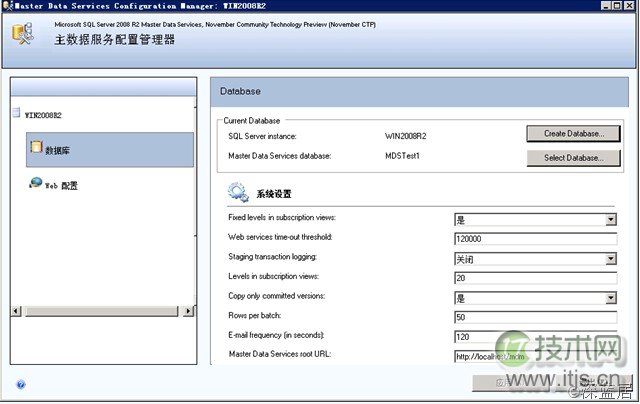
Task: Click the Create Database... button
Action: pyautogui.click(x=573, y=133)
